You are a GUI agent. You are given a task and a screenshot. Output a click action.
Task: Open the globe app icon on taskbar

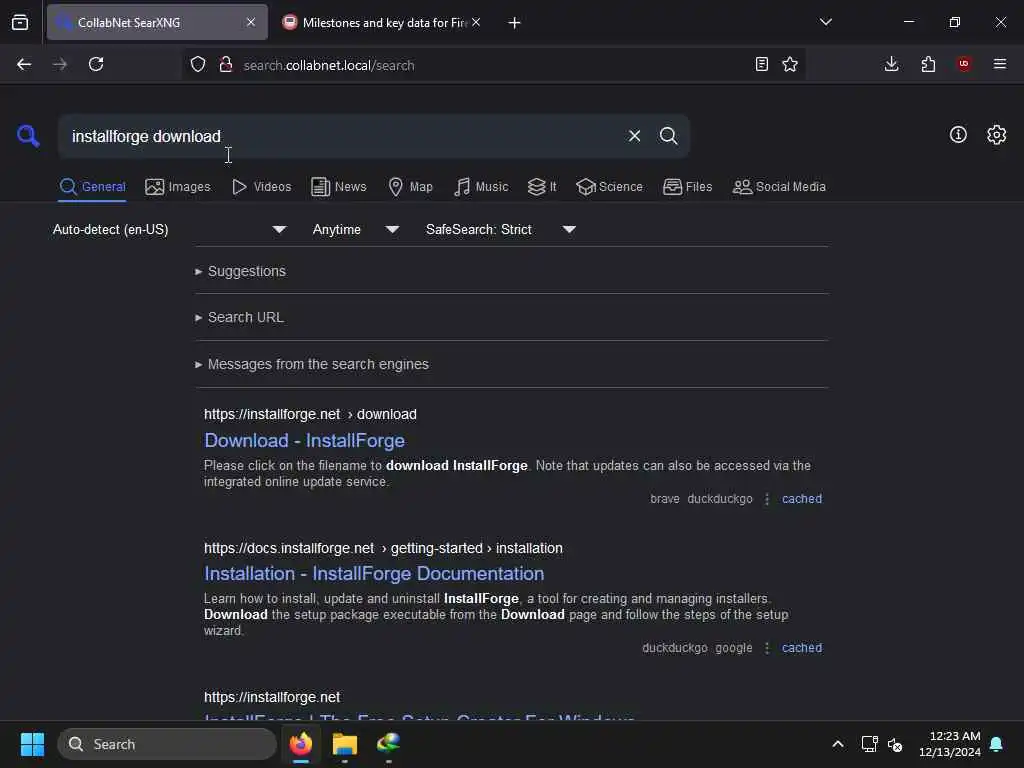coord(388,744)
